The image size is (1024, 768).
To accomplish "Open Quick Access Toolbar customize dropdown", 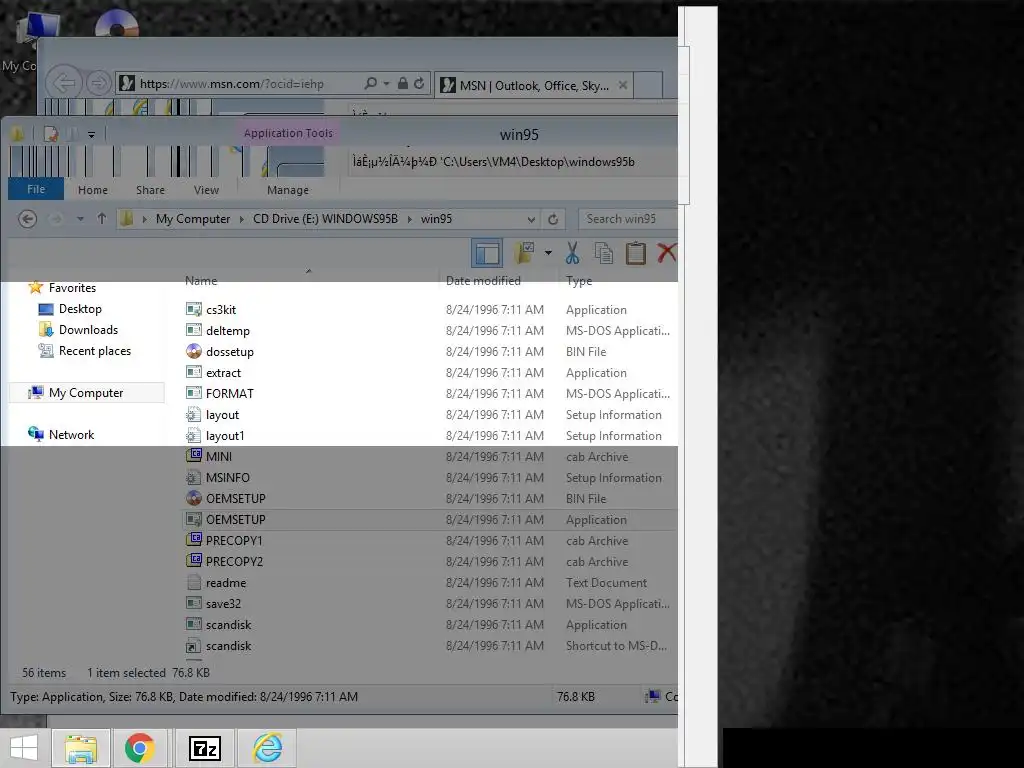I will tap(91, 135).
